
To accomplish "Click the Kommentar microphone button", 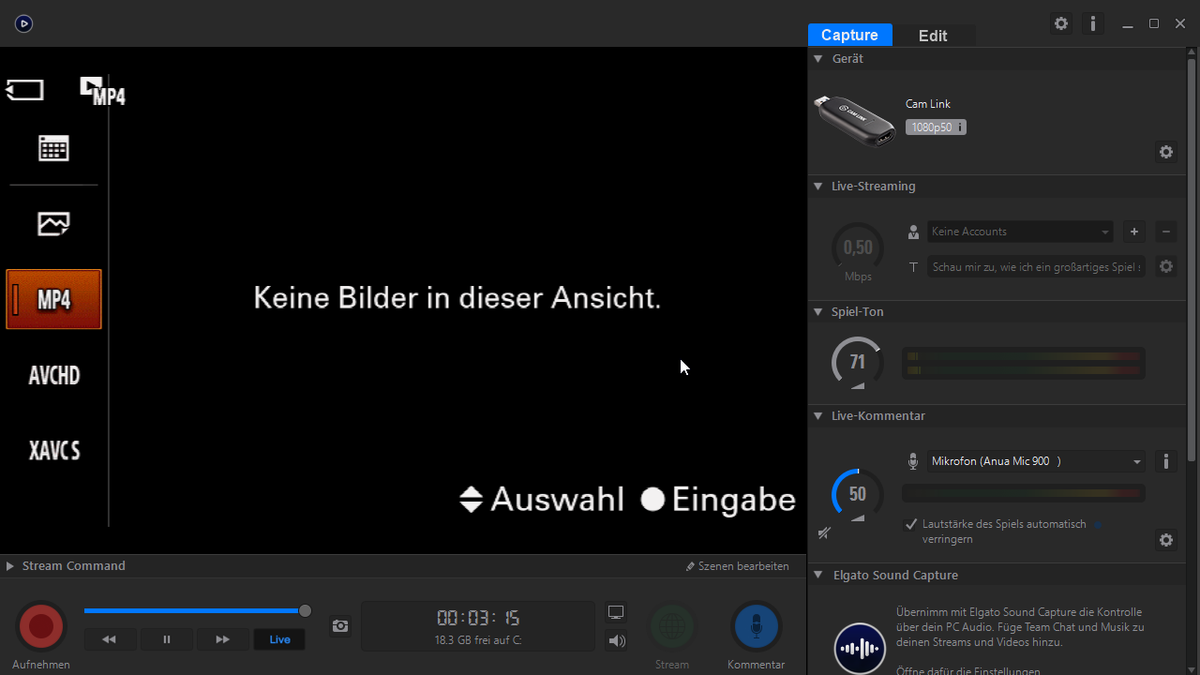I will tap(756, 626).
